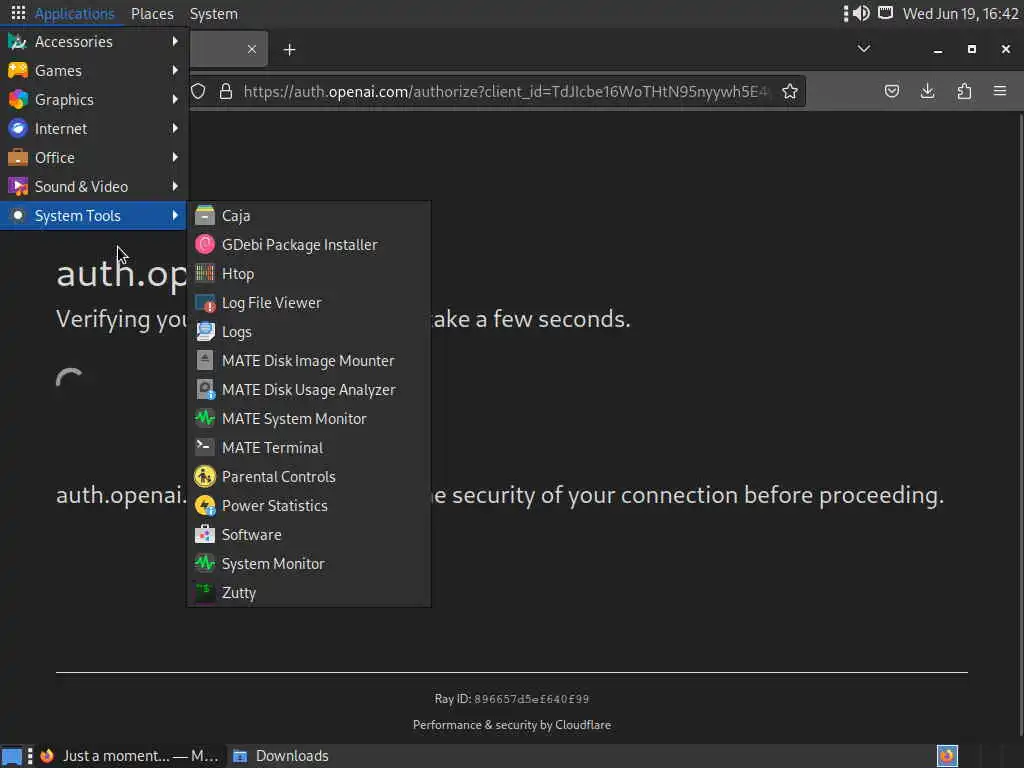The image size is (1024, 768).
Task: Minimize the Firefox window
Action: [938, 50]
